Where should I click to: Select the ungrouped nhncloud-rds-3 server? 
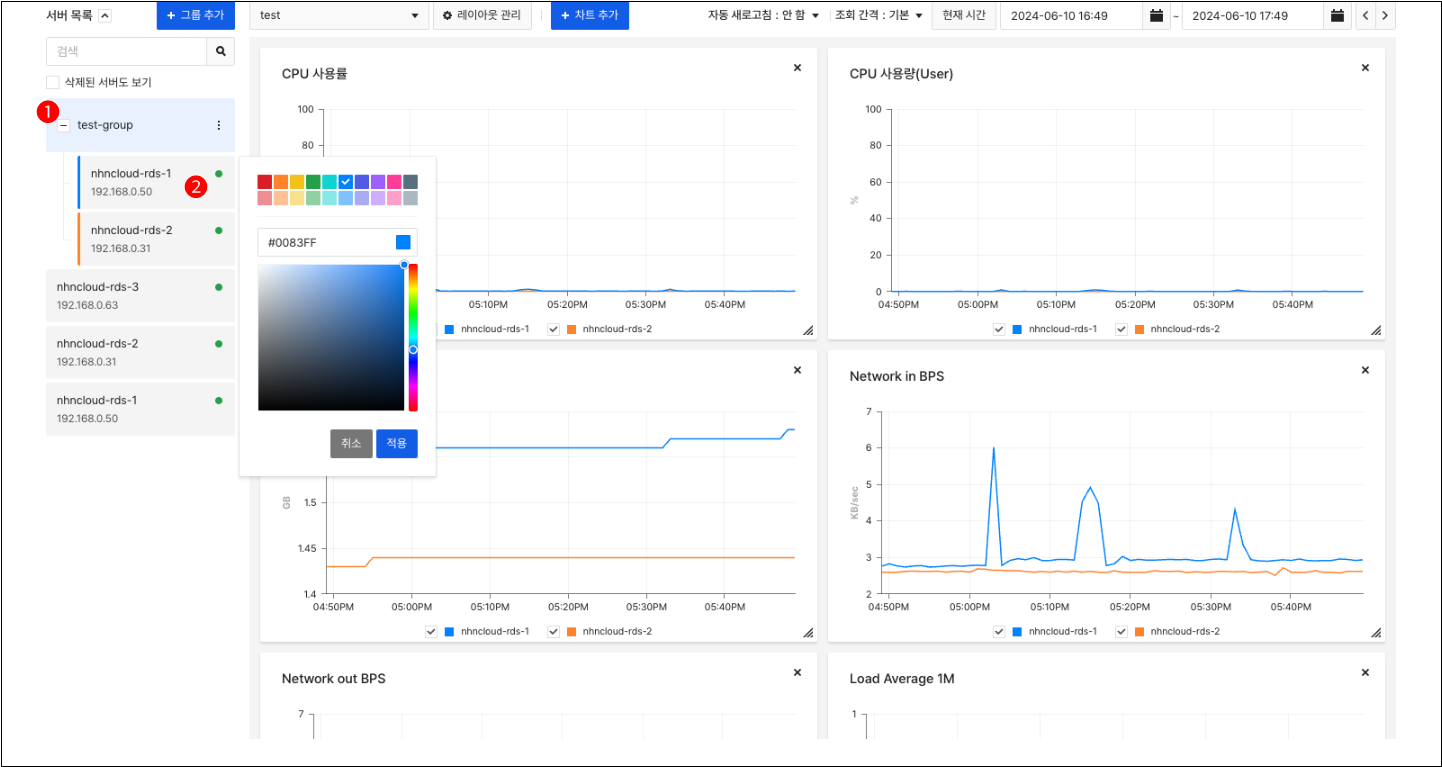click(x=141, y=295)
